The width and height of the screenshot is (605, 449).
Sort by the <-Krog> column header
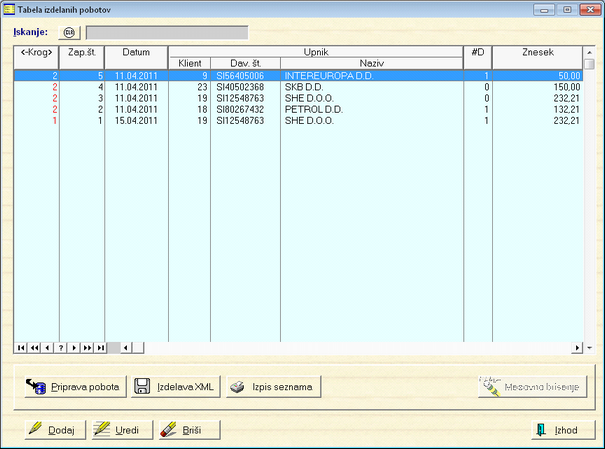(x=36, y=51)
